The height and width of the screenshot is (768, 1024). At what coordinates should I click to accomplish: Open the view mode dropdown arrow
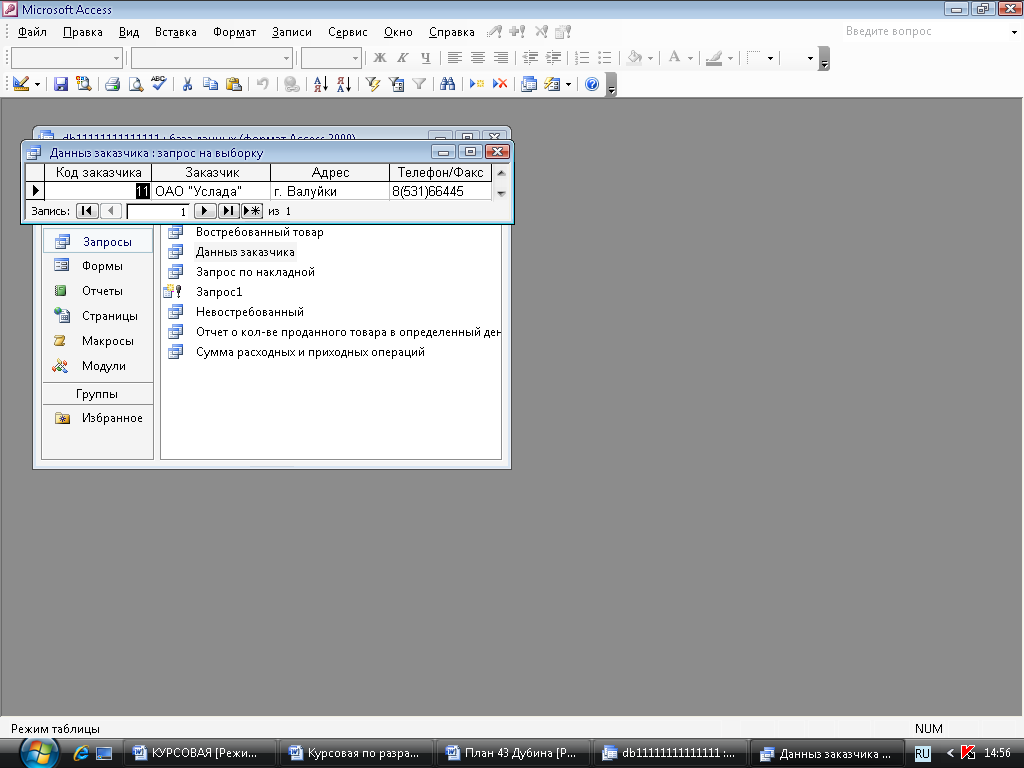click(37, 84)
